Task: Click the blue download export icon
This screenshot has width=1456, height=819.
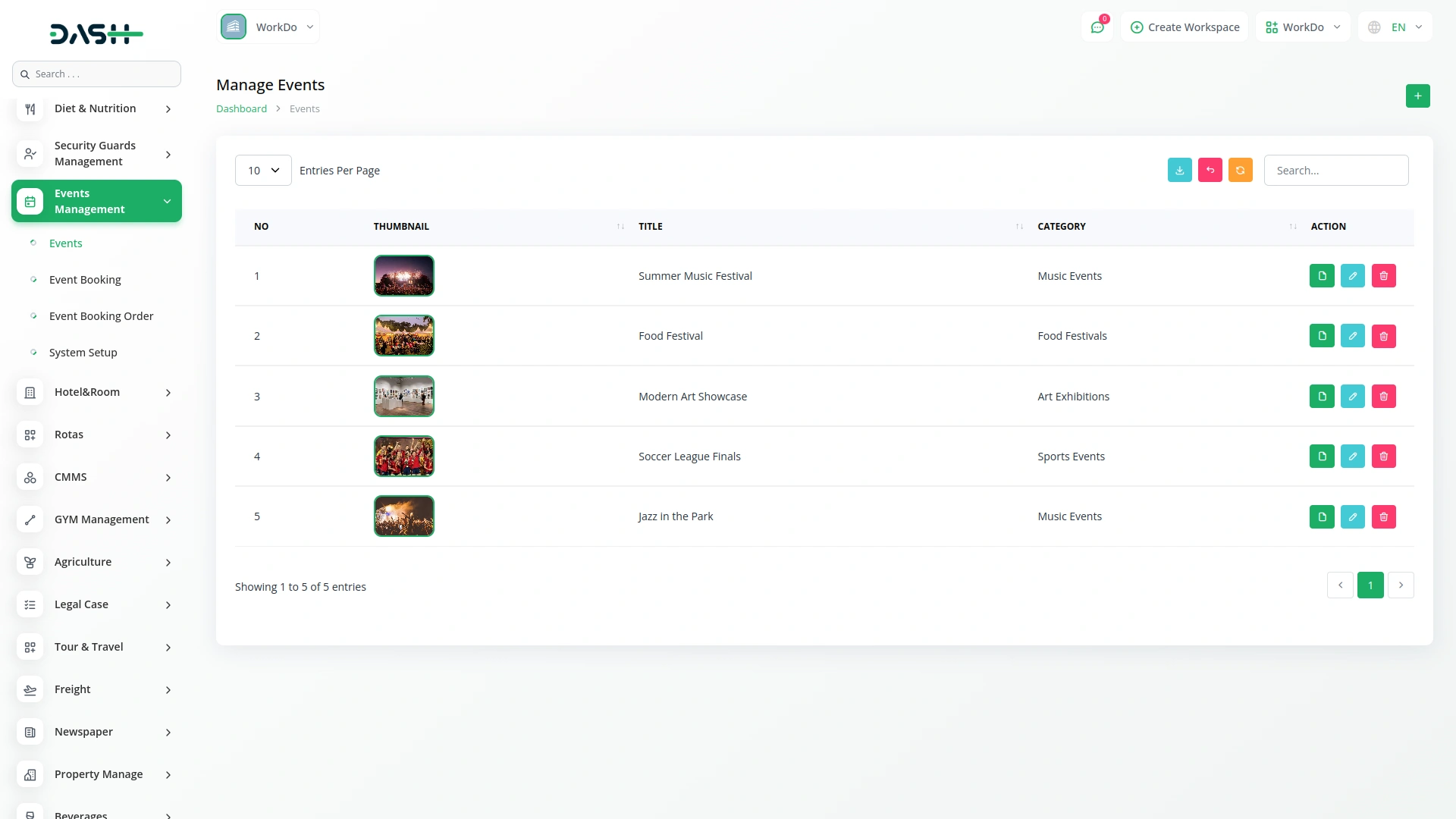Action: [1179, 171]
